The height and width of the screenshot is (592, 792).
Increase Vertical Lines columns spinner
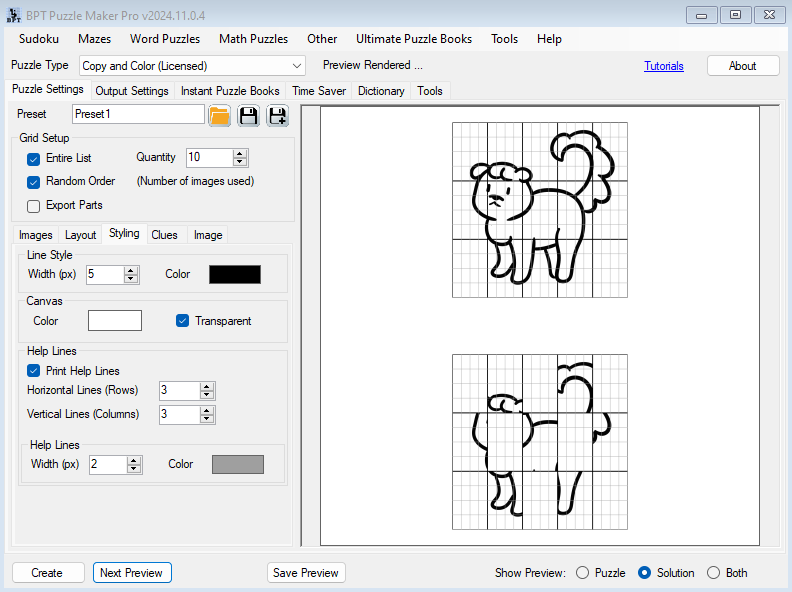(x=206, y=411)
